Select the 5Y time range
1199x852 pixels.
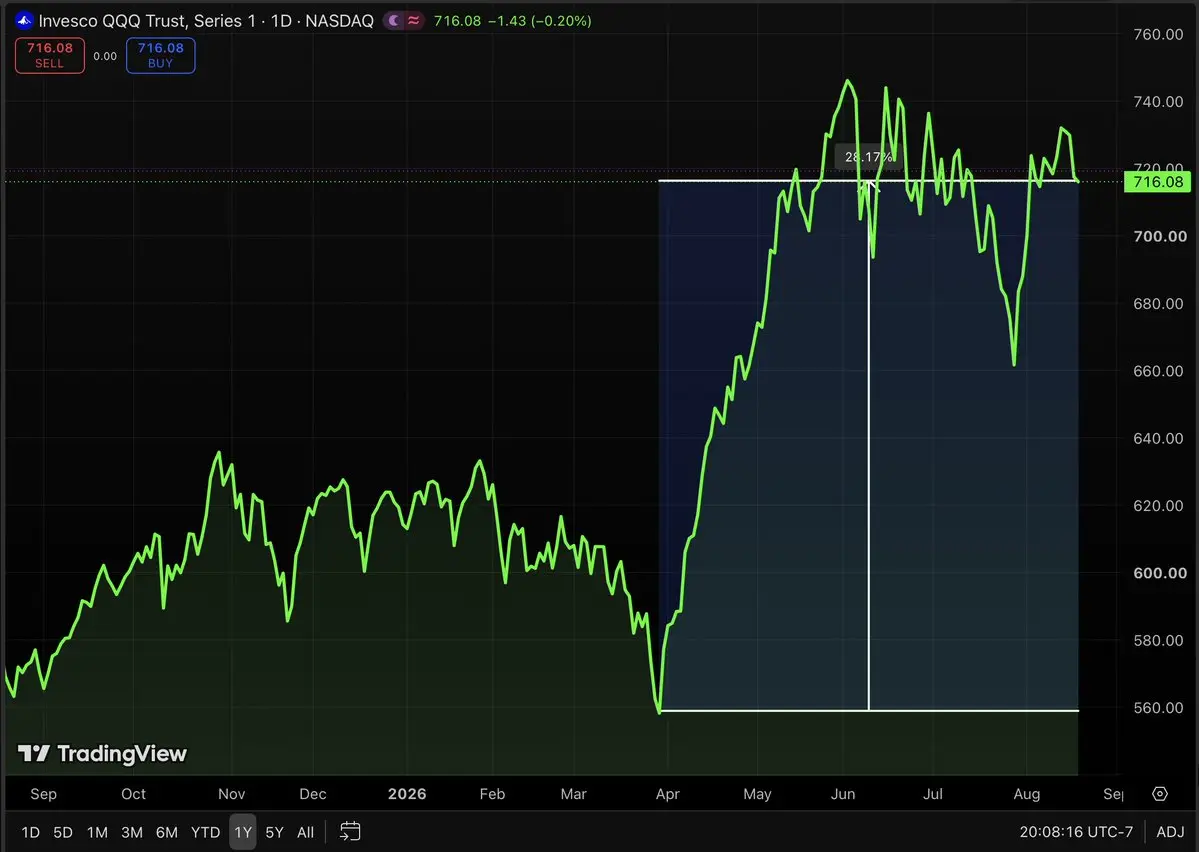click(275, 832)
